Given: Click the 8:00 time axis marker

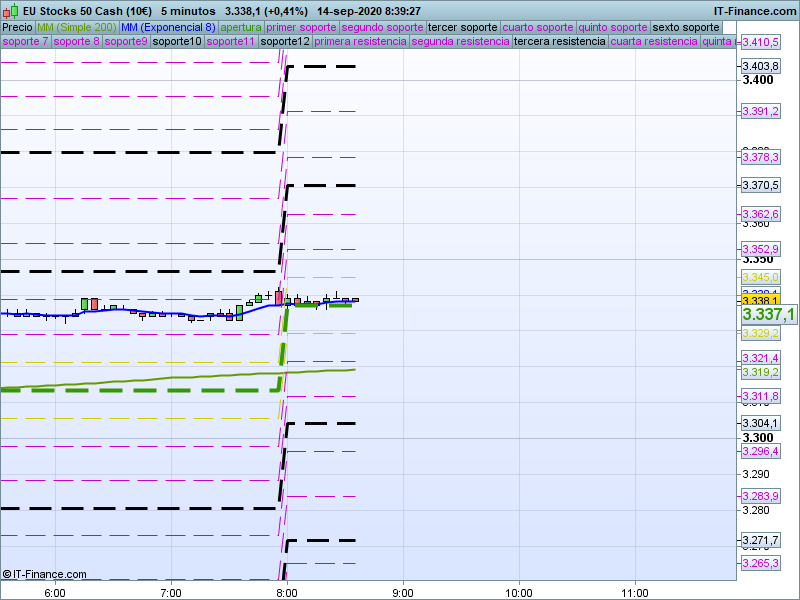Looking at the screenshot, I should tap(287, 592).
